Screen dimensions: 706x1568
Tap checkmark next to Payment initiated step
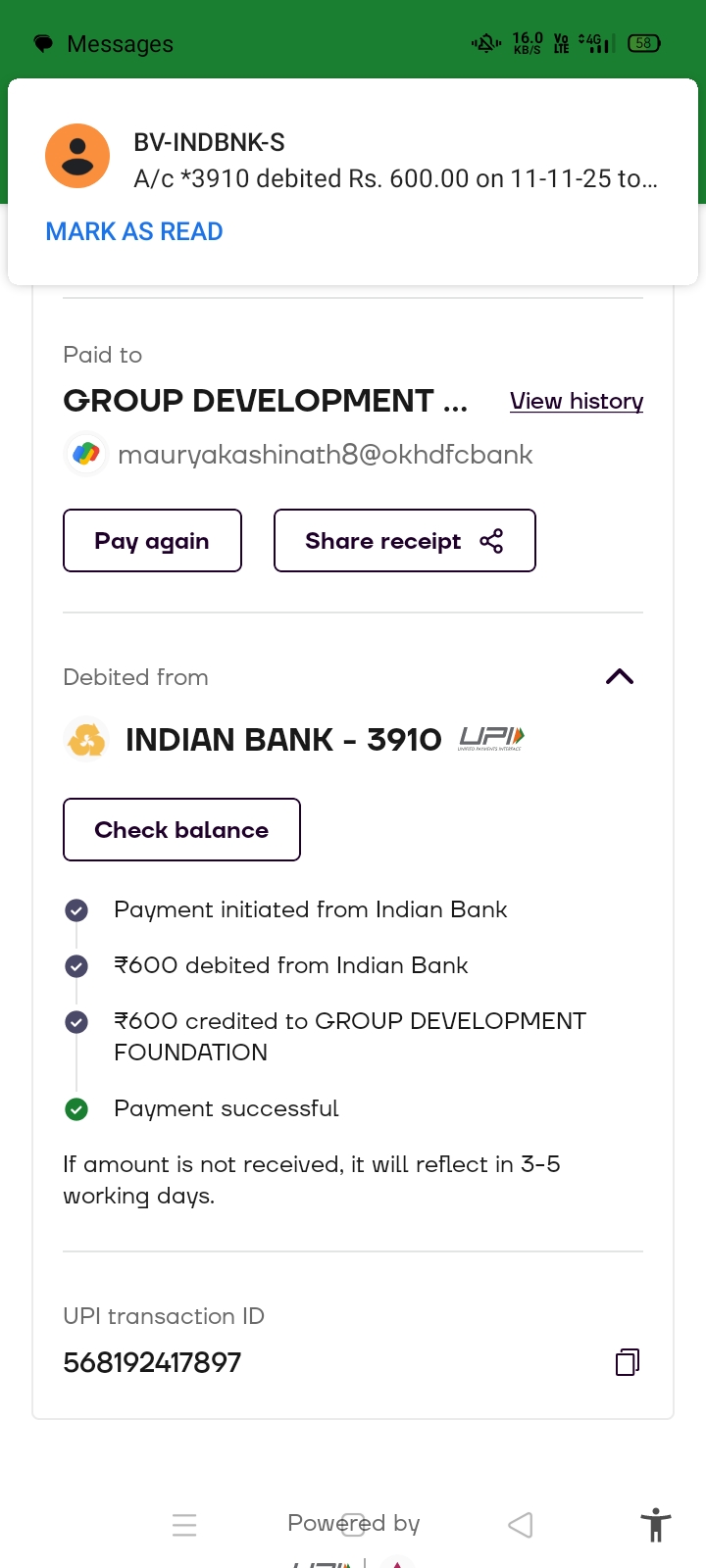pyautogui.click(x=76, y=910)
